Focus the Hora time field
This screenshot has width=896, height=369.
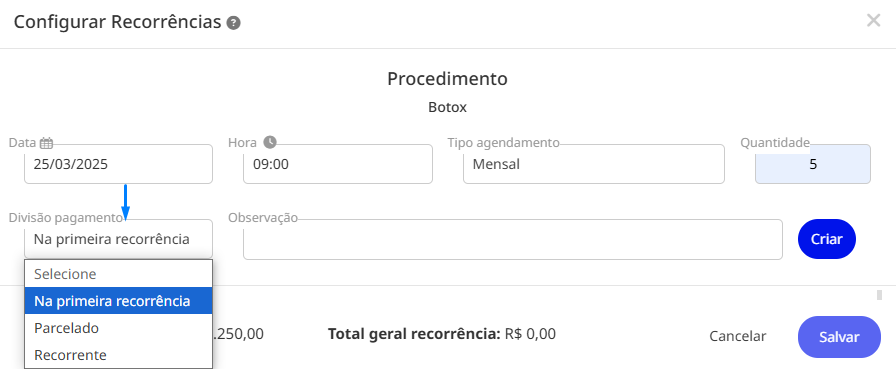coord(338,164)
